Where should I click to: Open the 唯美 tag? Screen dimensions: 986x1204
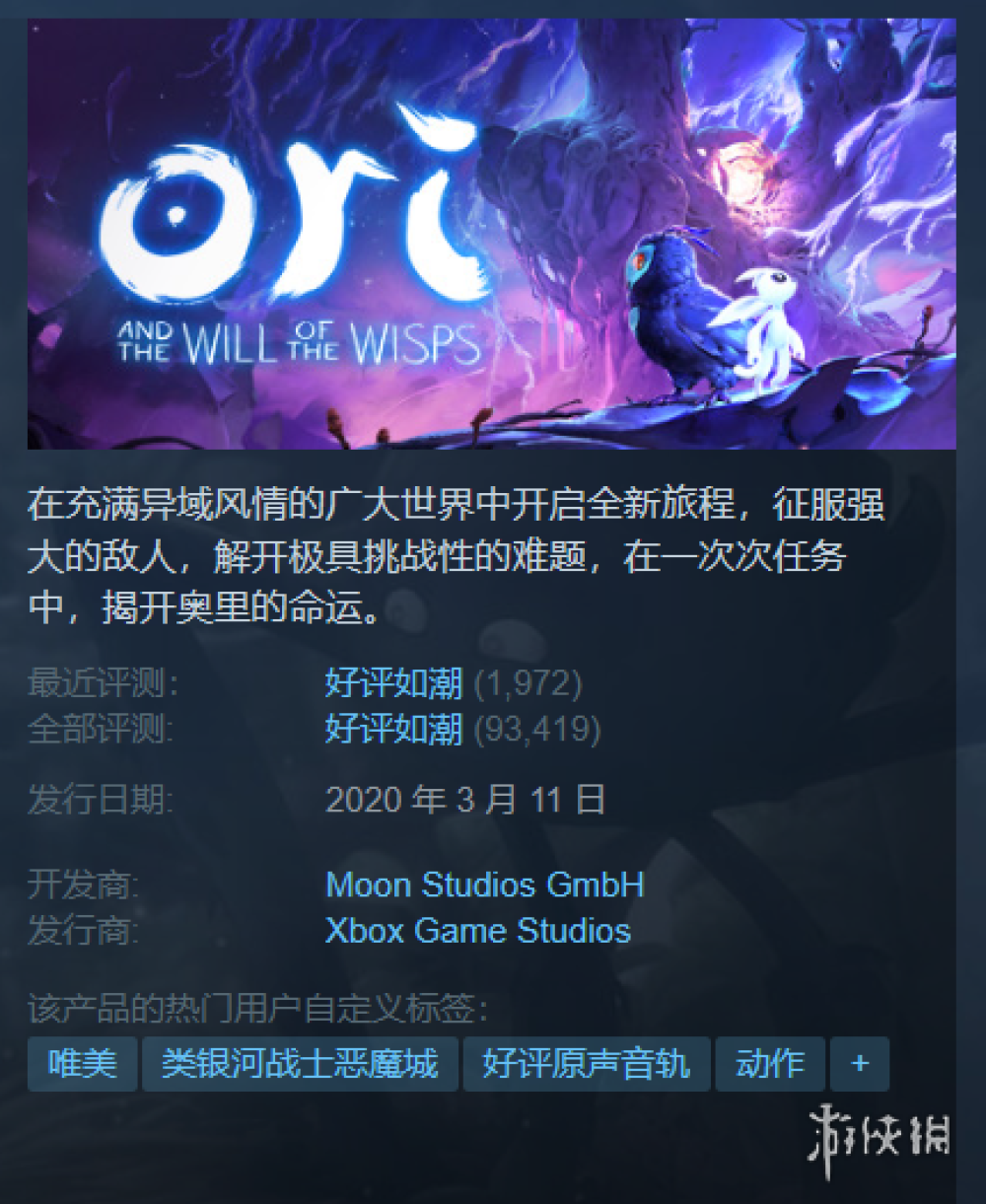click(x=83, y=1064)
